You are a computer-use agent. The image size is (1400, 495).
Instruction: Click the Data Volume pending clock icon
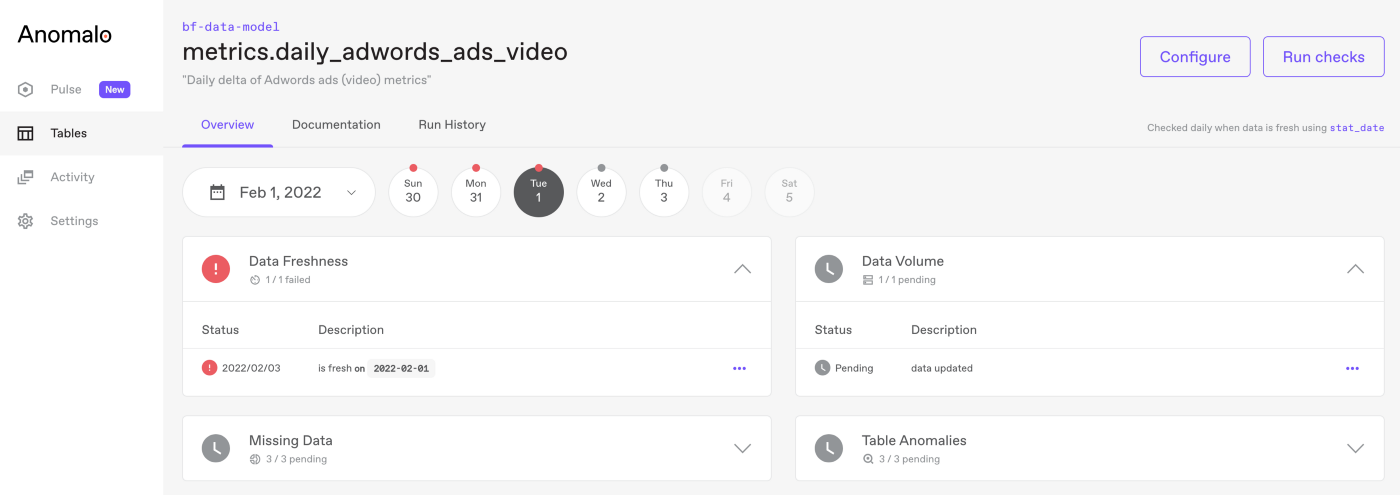click(829, 269)
